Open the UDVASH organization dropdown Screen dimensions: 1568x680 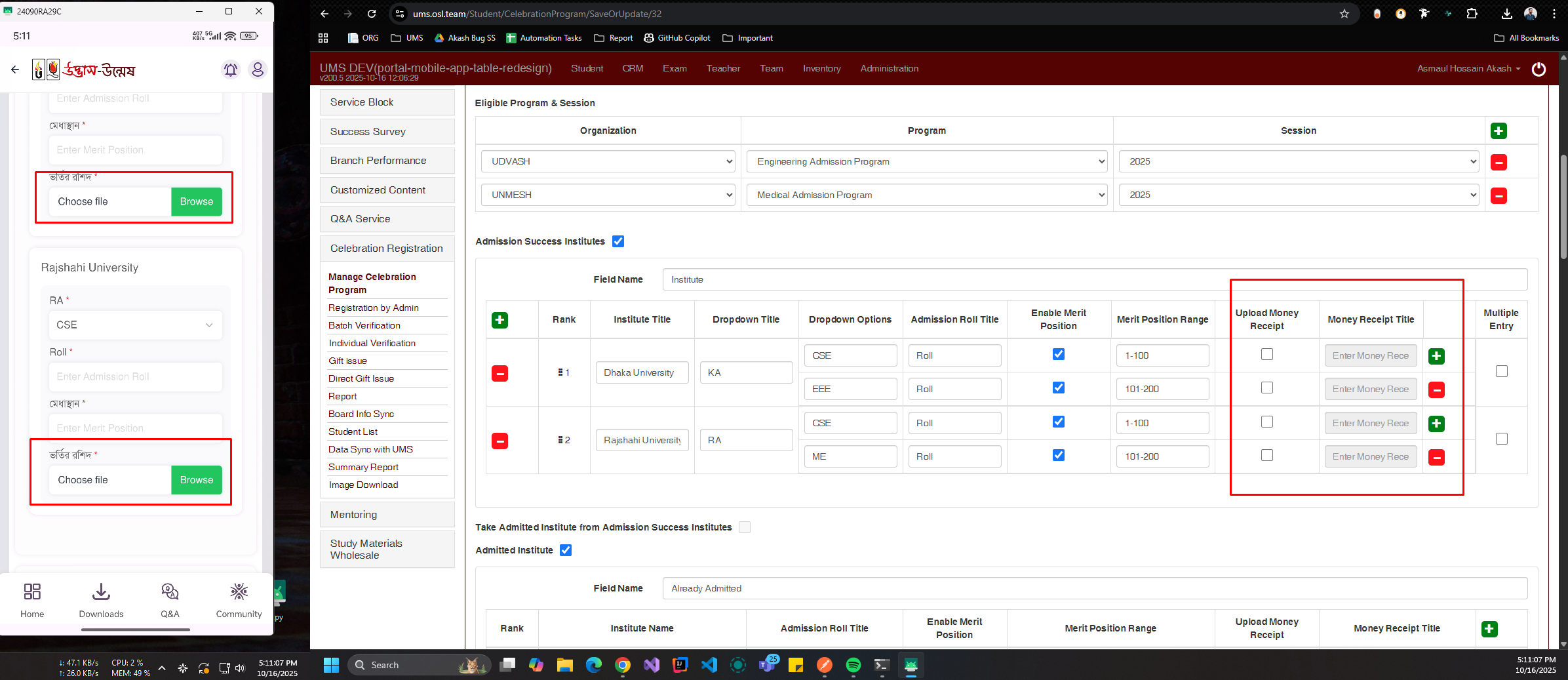608,161
